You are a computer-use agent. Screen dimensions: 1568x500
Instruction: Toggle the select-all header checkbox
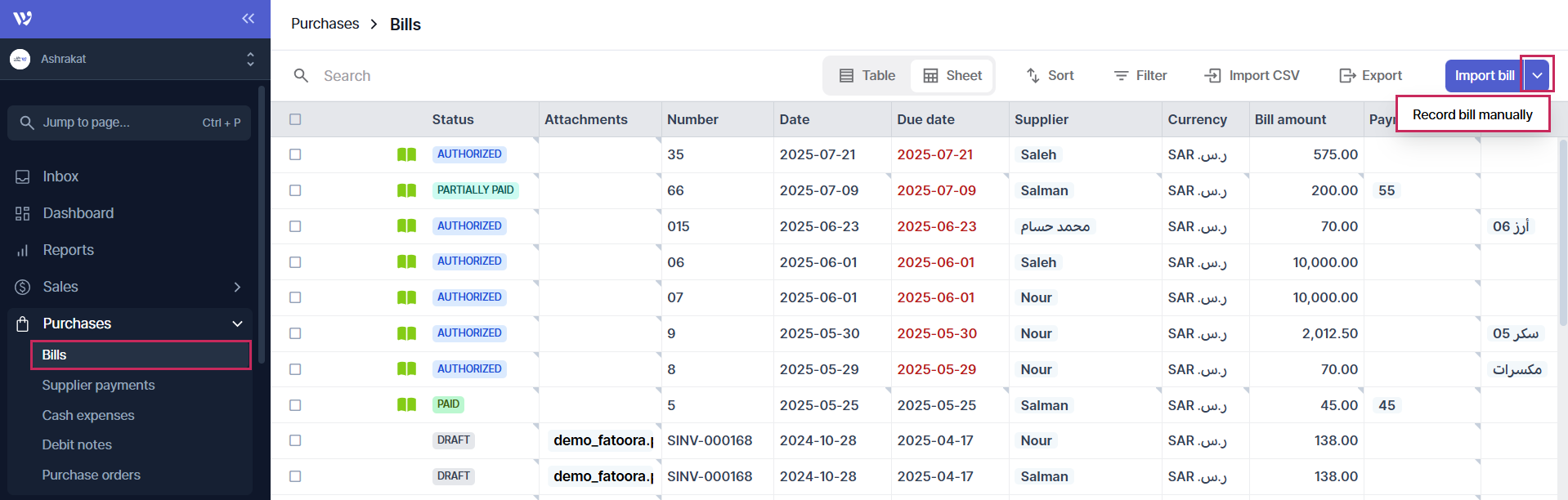click(x=295, y=119)
